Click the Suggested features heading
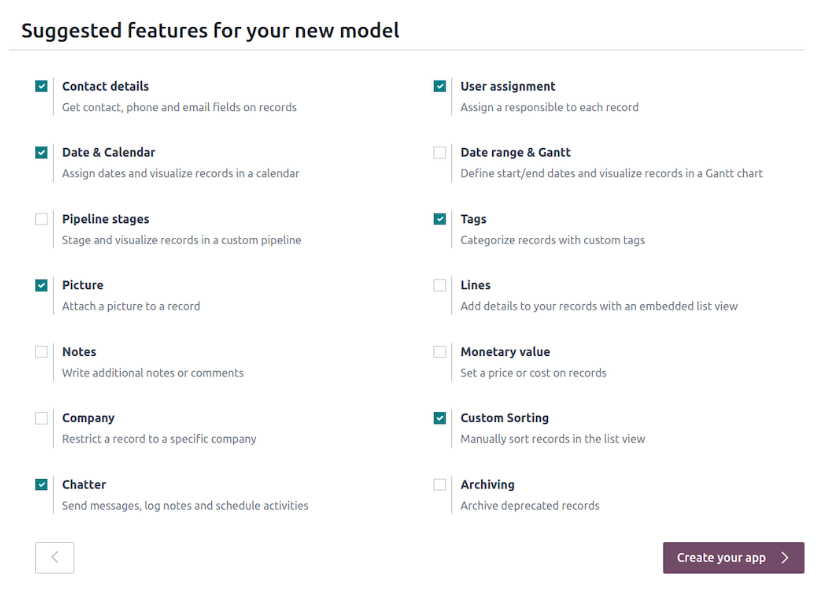The image size is (839, 592). pyautogui.click(x=209, y=30)
